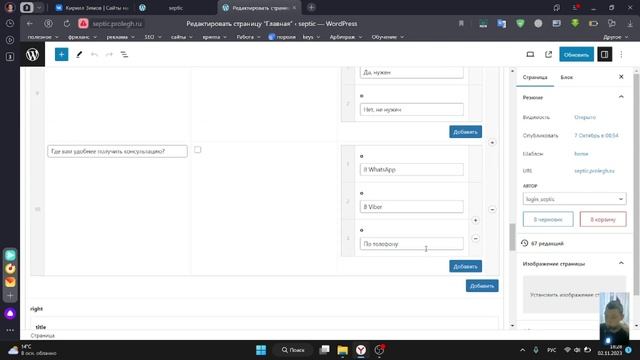The image size is (640, 360).
Task: Click the consultation question text field
Action: 117,151
